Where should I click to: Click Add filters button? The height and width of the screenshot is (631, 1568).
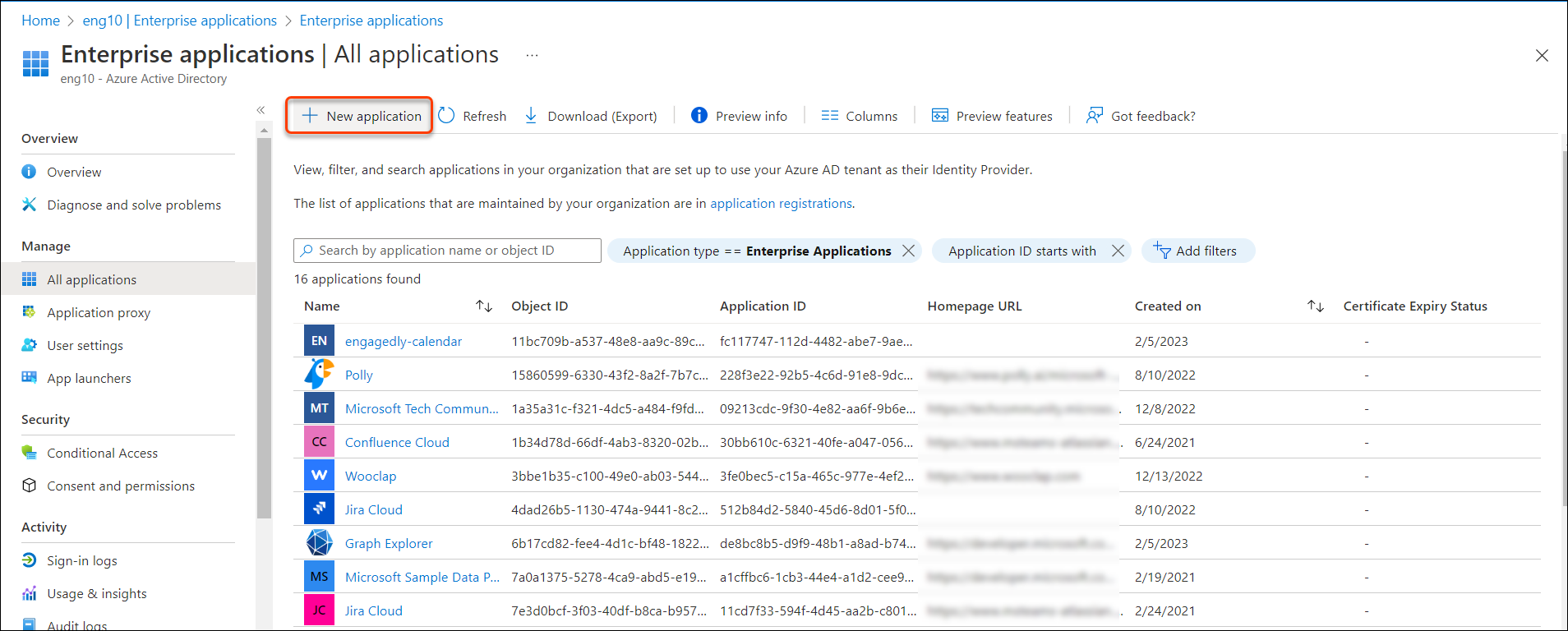click(x=1197, y=251)
